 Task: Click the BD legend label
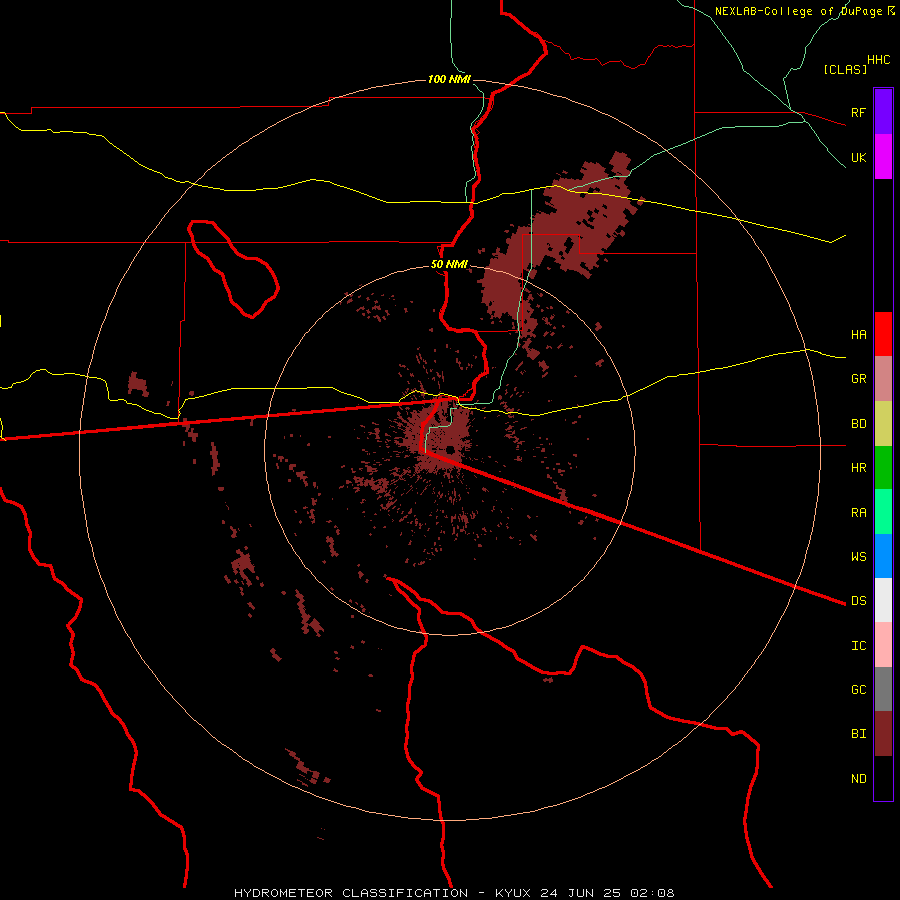click(x=858, y=423)
